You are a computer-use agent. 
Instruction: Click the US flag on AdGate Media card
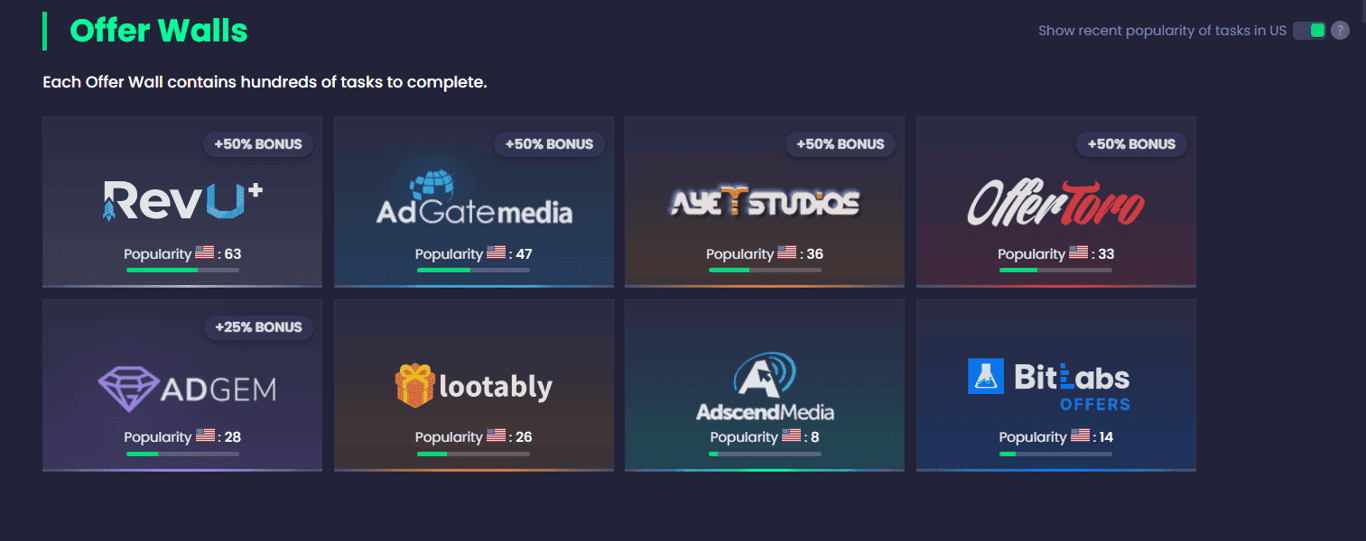tap(496, 253)
